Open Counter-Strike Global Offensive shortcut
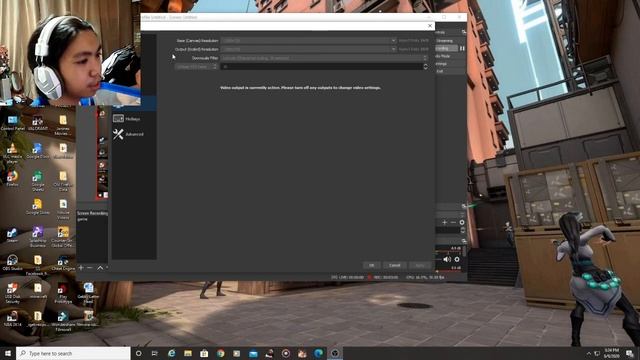Image resolution: width=640 pixels, height=360 pixels. click(x=62, y=237)
